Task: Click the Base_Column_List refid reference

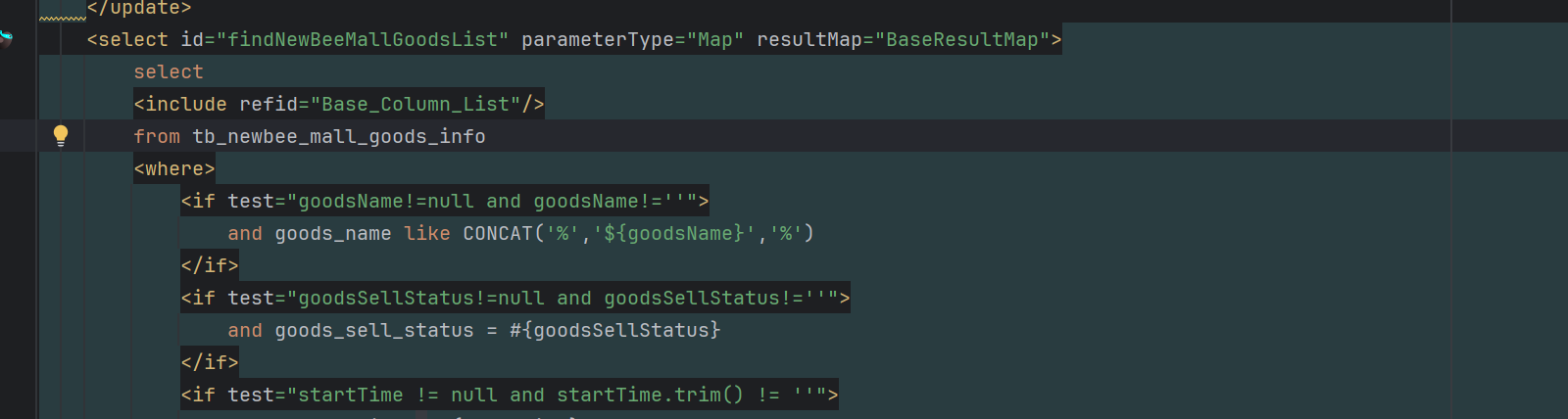Action: [416, 105]
